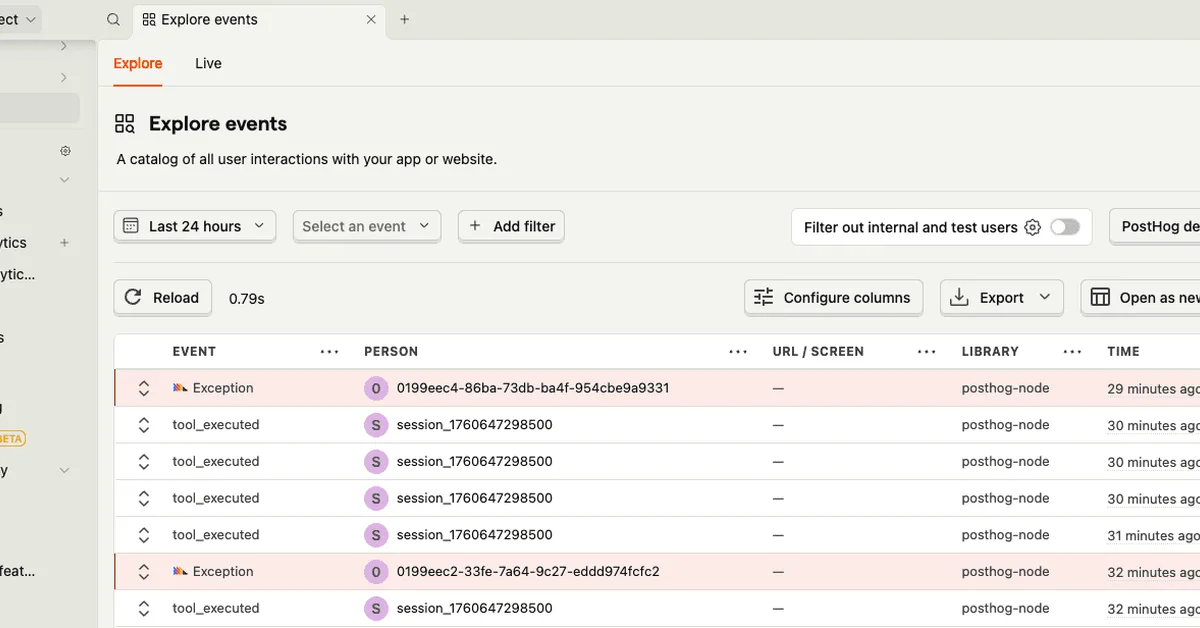This screenshot has height=628, width=1200.
Task: Click the download icon on the Export button
Action: pyautogui.click(x=960, y=297)
